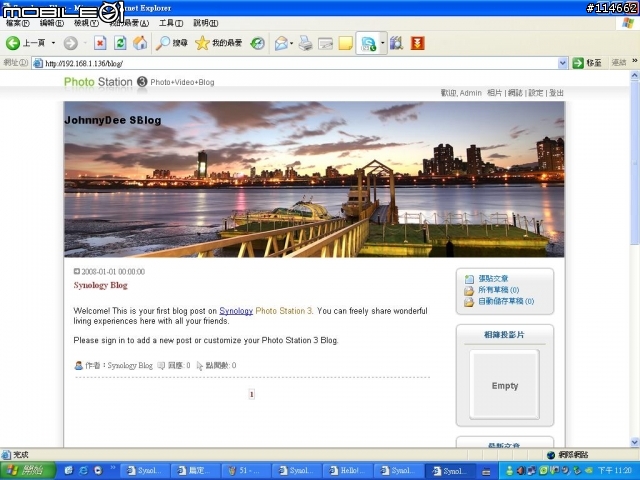Expand the address bar dropdown arrow

point(563,63)
